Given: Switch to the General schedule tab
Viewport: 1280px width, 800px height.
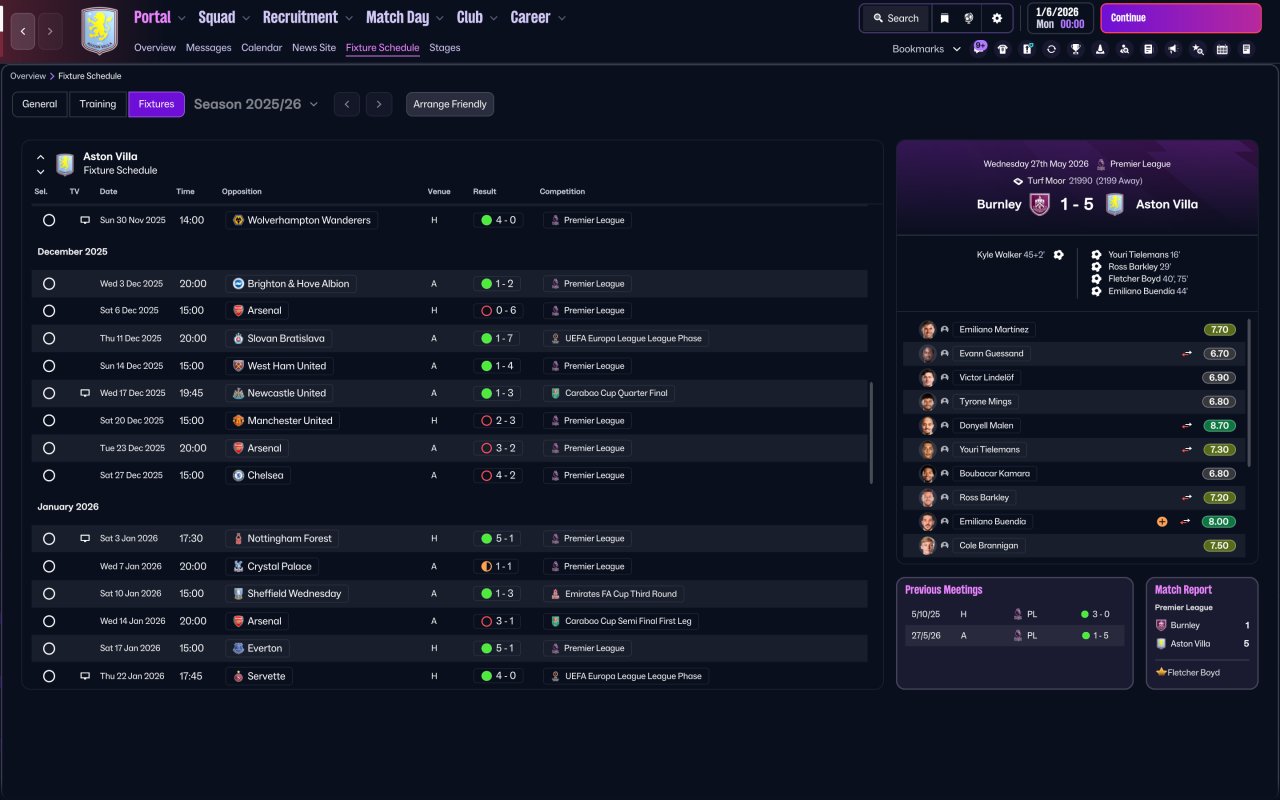Looking at the screenshot, I should tap(40, 104).
